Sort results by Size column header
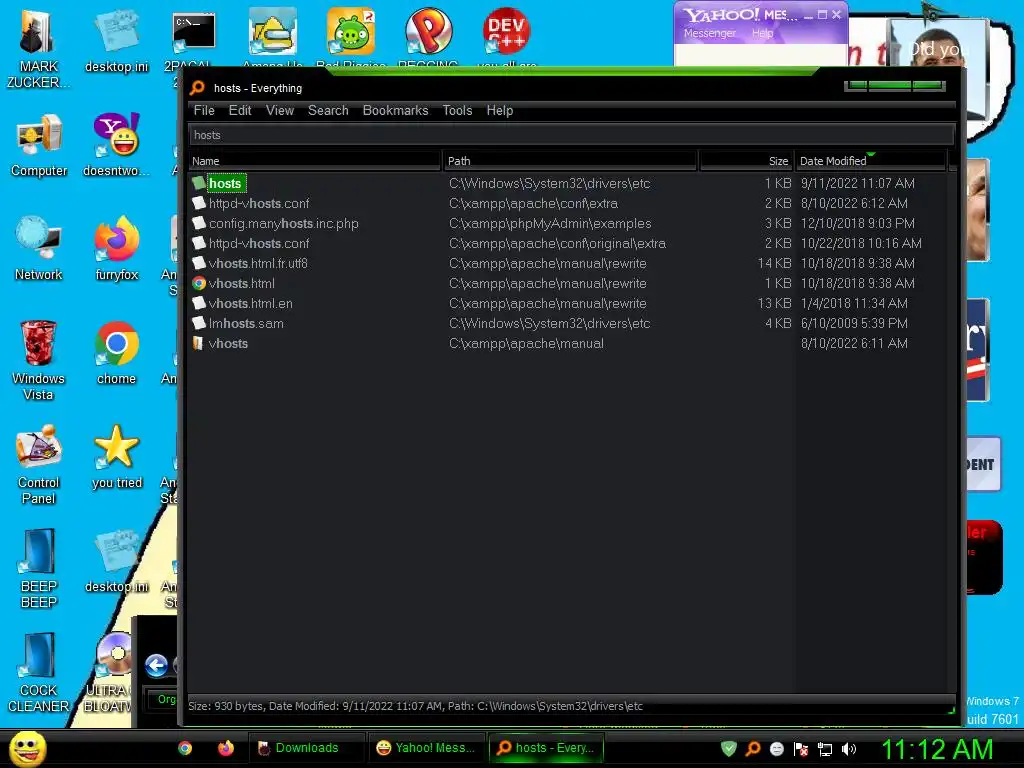This screenshot has height=768, width=1024. (746, 161)
